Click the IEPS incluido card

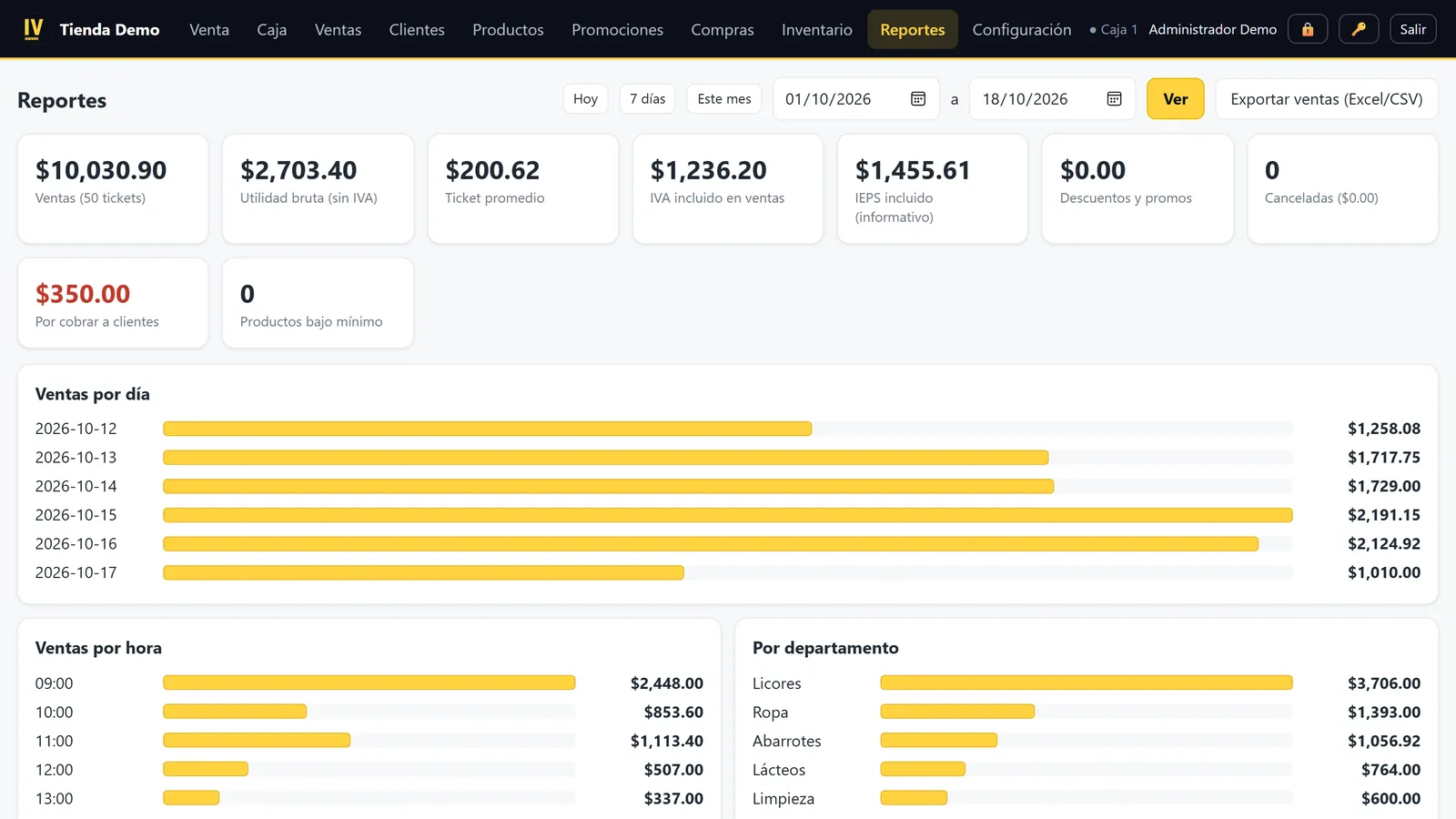[x=933, y=189]
